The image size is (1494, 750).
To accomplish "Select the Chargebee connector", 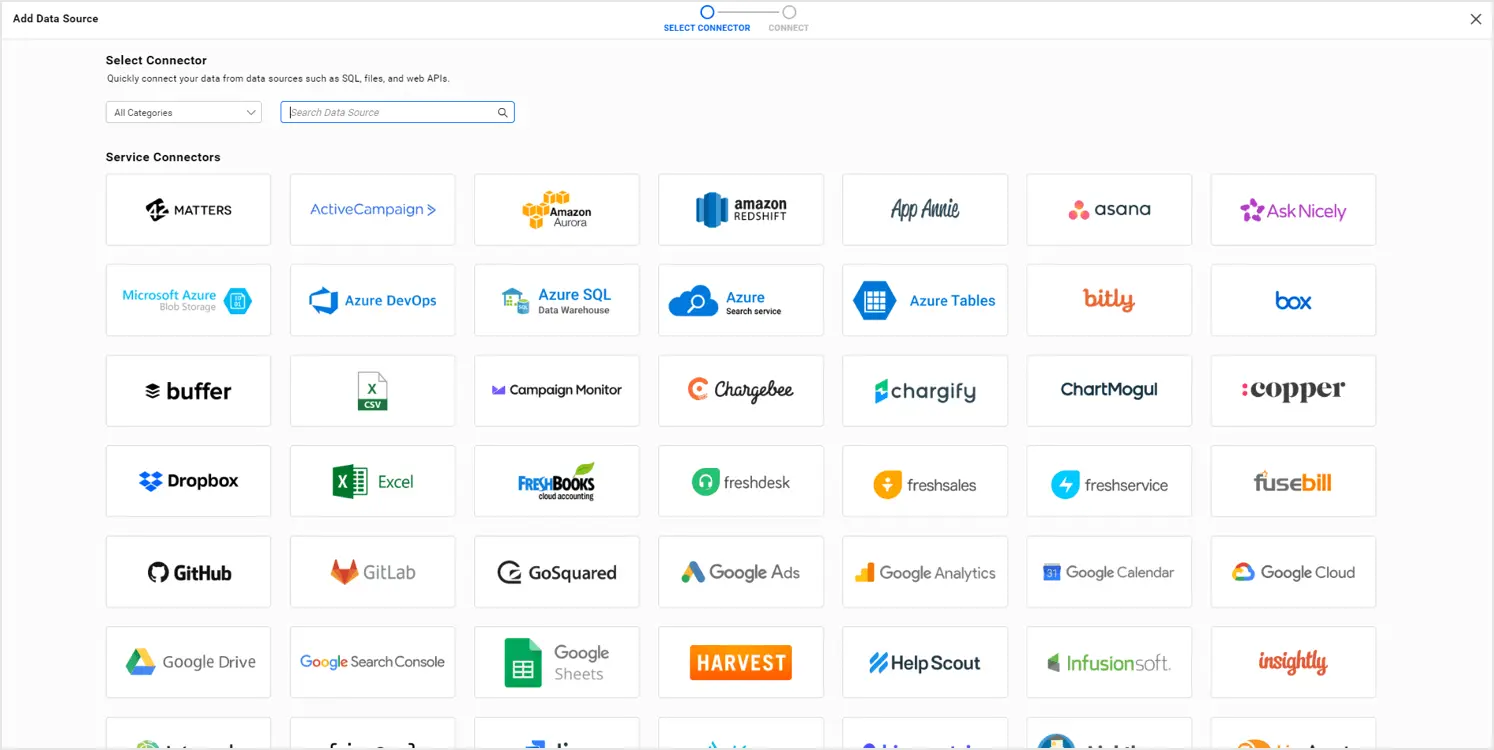I will [740, 391].
